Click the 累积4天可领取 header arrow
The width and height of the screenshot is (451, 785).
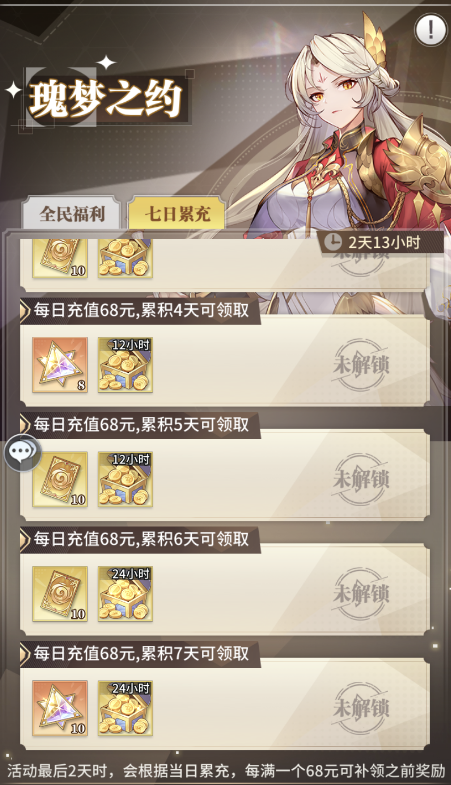[25, 310]
